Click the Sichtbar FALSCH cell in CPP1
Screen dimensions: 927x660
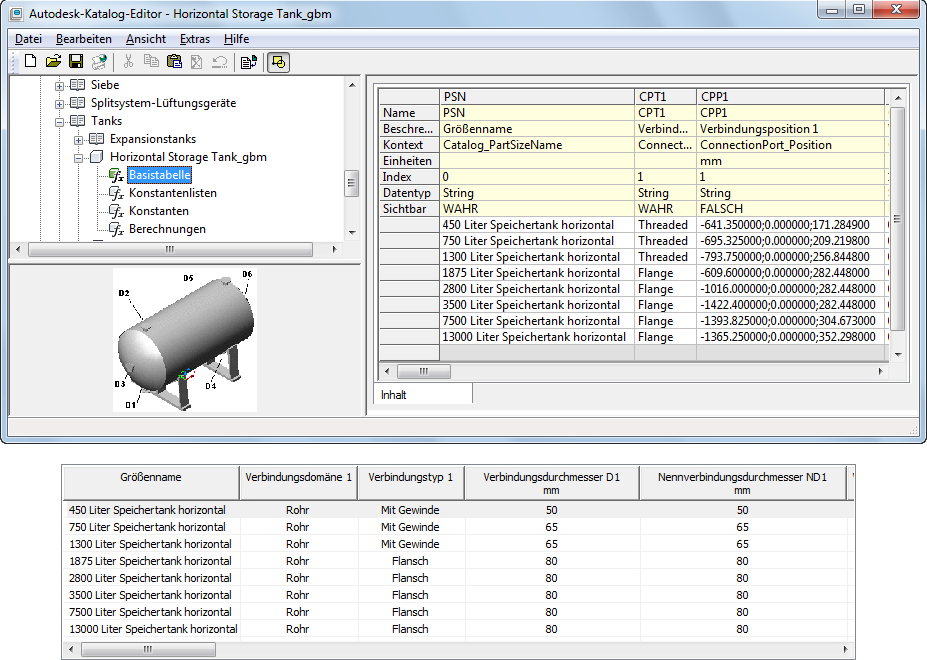791,209
